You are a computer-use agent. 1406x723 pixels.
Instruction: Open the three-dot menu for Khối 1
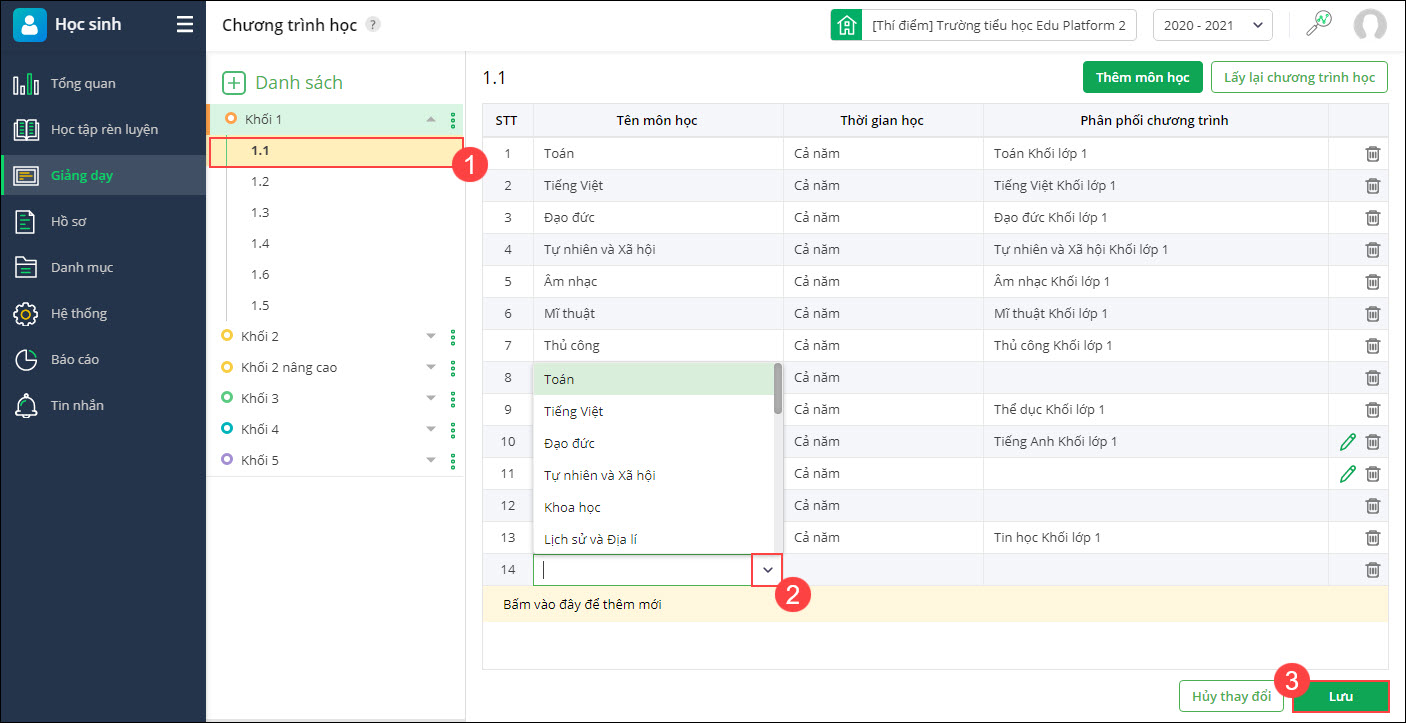(453, 120)
